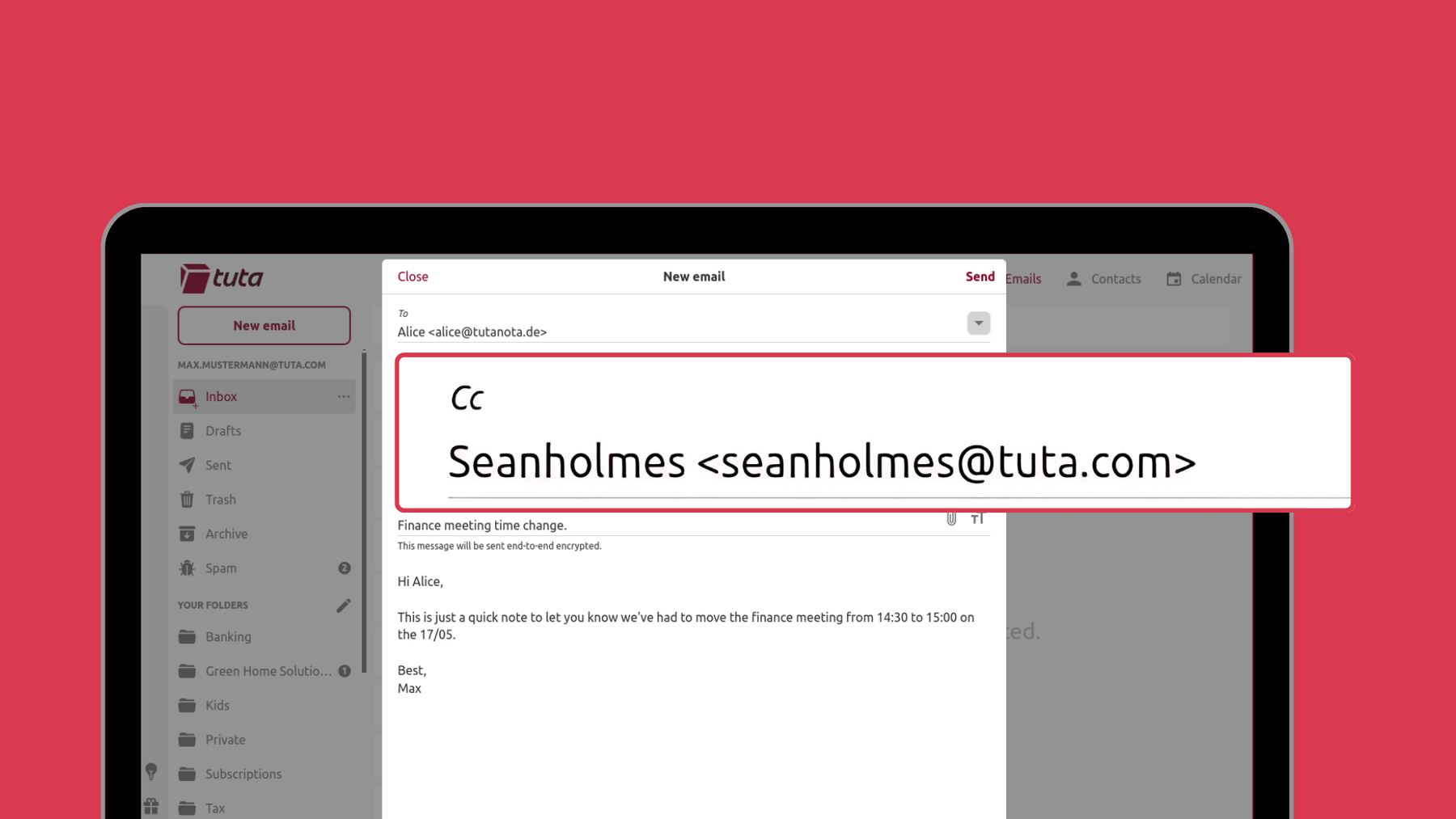The image size is (1456, 819).
Task: Click the Calendar icon
Action: tap(1174, 279)
